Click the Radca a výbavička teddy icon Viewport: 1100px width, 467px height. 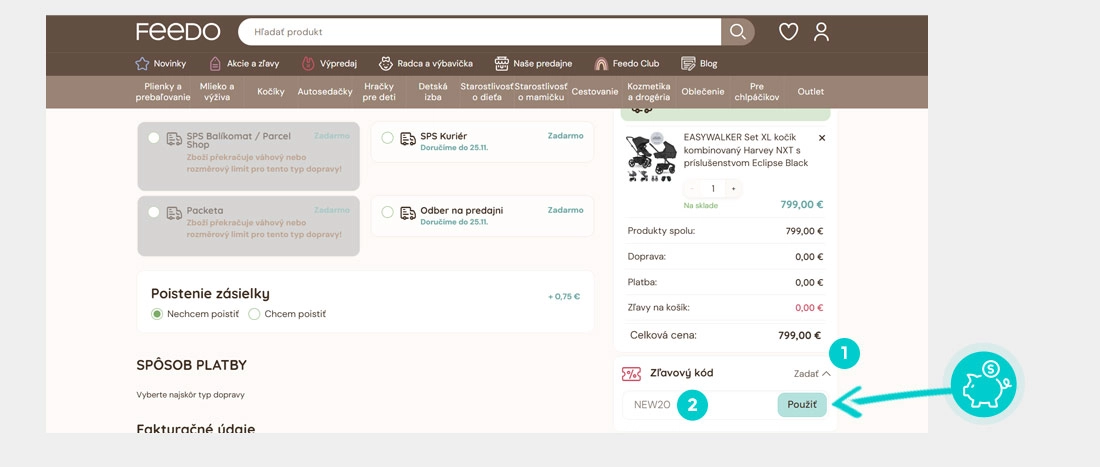pyautogui.click(x=385, y=64)
